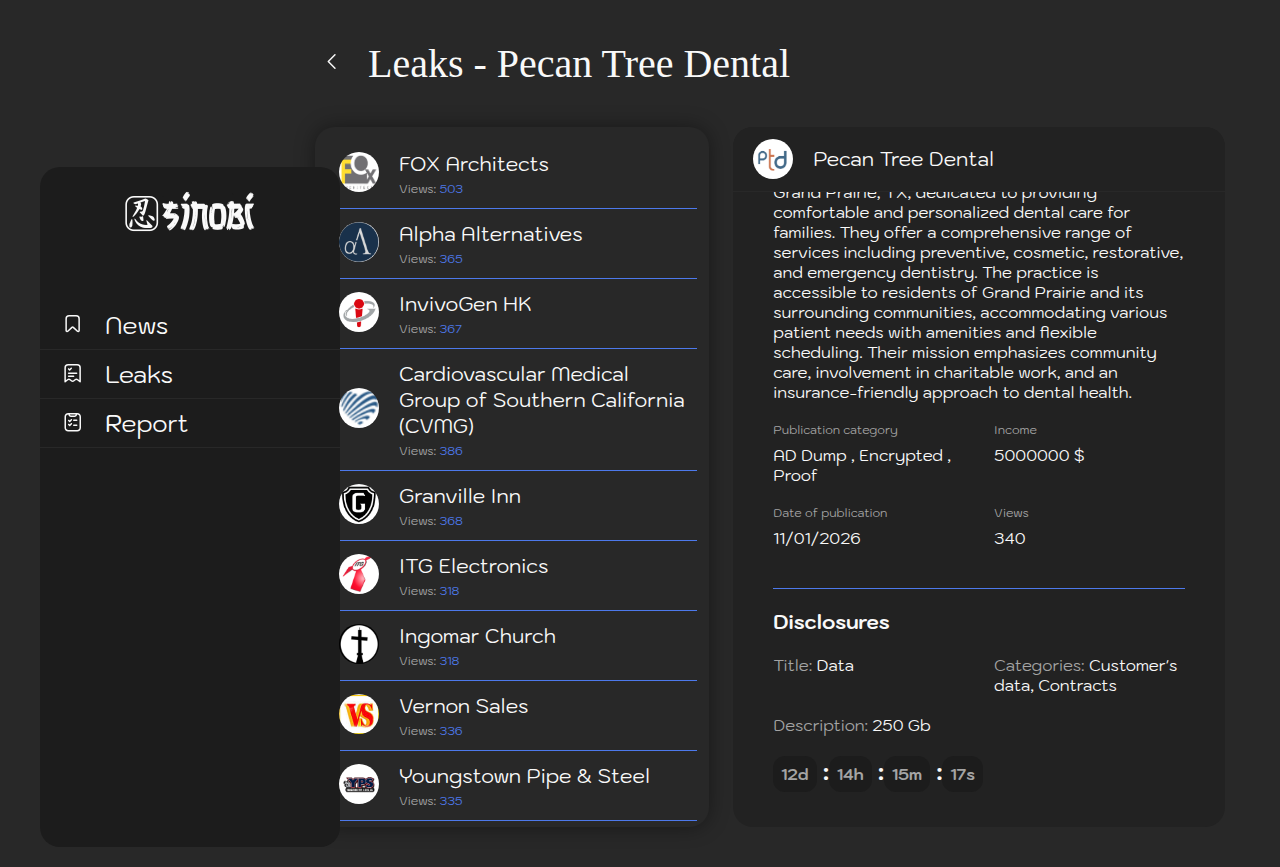Viewport: 1280px width, 867px height.
Task: Click the Vernon Sales VS logo
Action: point(359,714)
